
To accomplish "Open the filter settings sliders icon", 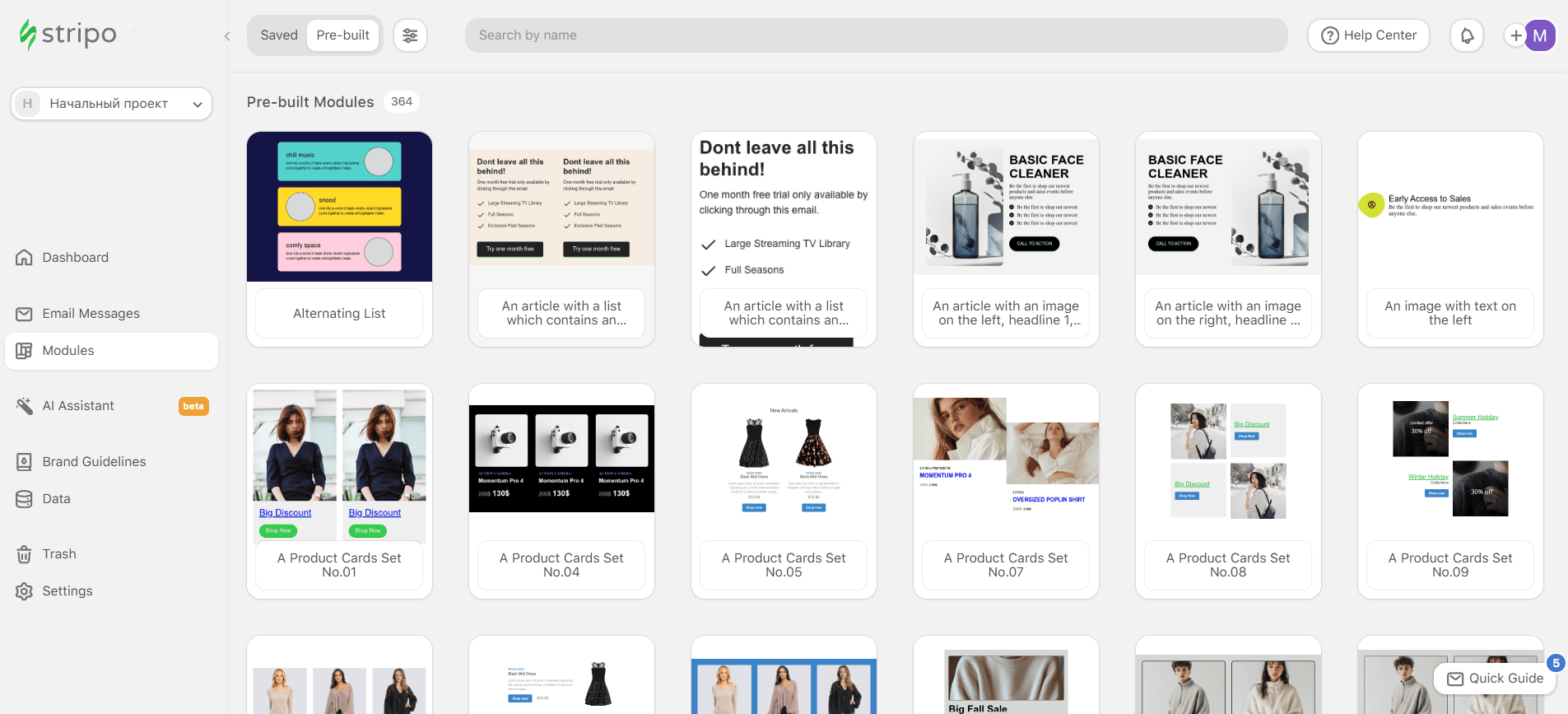I will tap(410, 35).
